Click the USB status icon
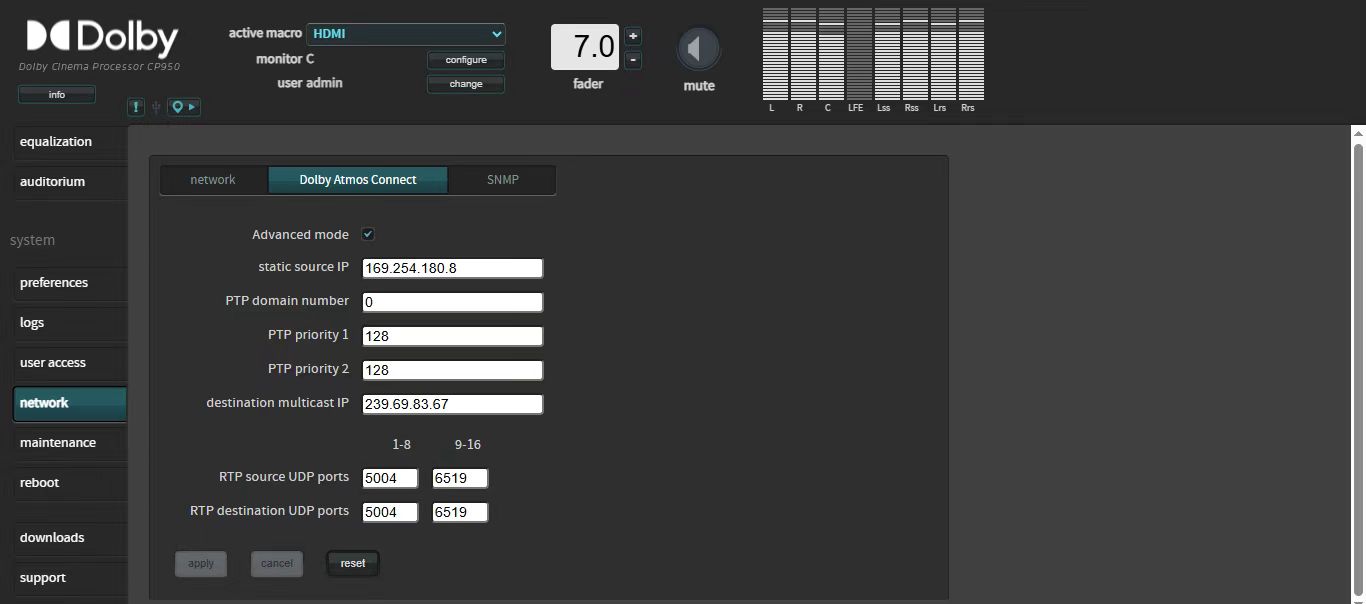The width and height of the screenshot is (1366, 604). (x=156, y=107)
